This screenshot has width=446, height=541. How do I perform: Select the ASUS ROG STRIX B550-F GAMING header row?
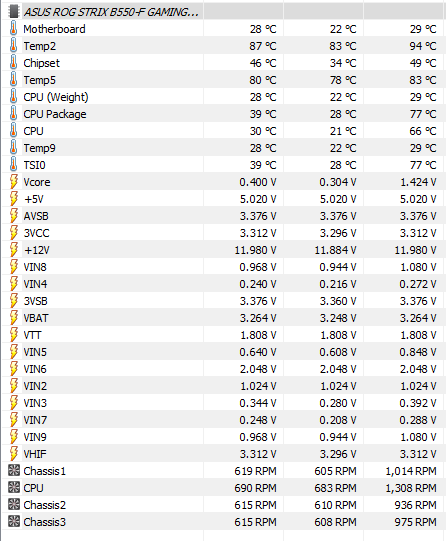(x=223, y=11)
